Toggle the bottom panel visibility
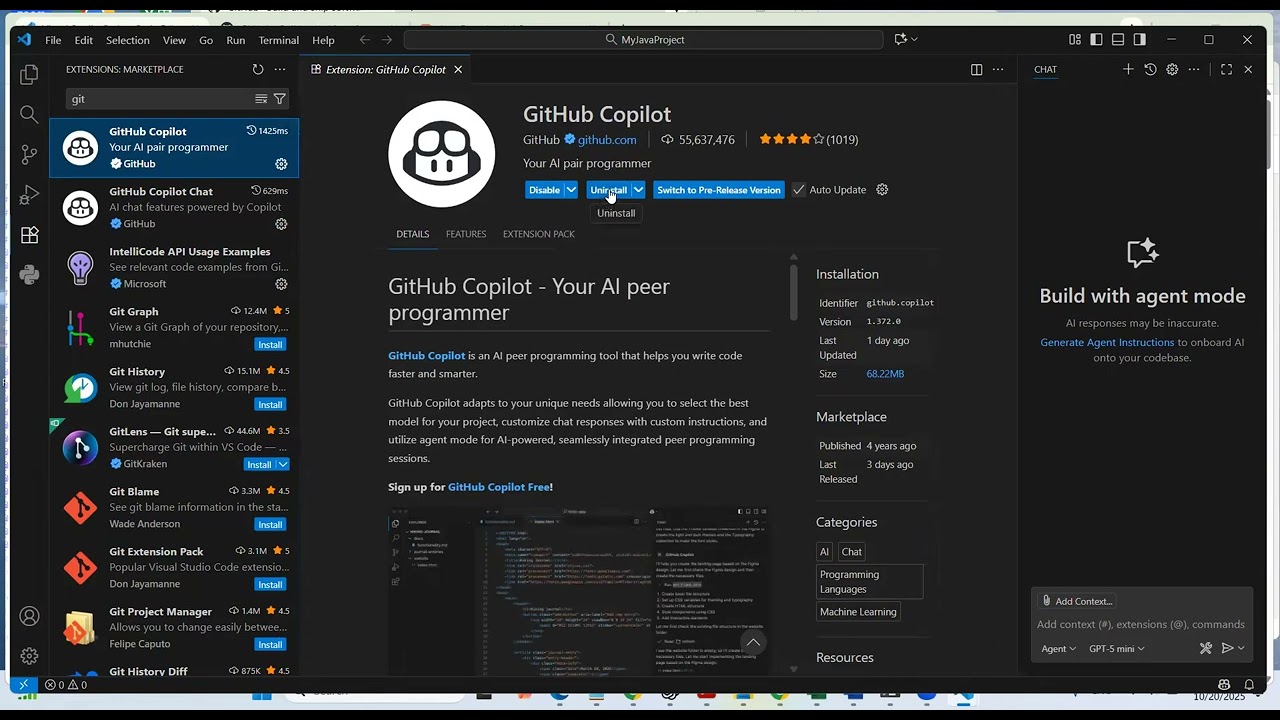This screenshot has height=720, width=1280. tap(1118, 39)
